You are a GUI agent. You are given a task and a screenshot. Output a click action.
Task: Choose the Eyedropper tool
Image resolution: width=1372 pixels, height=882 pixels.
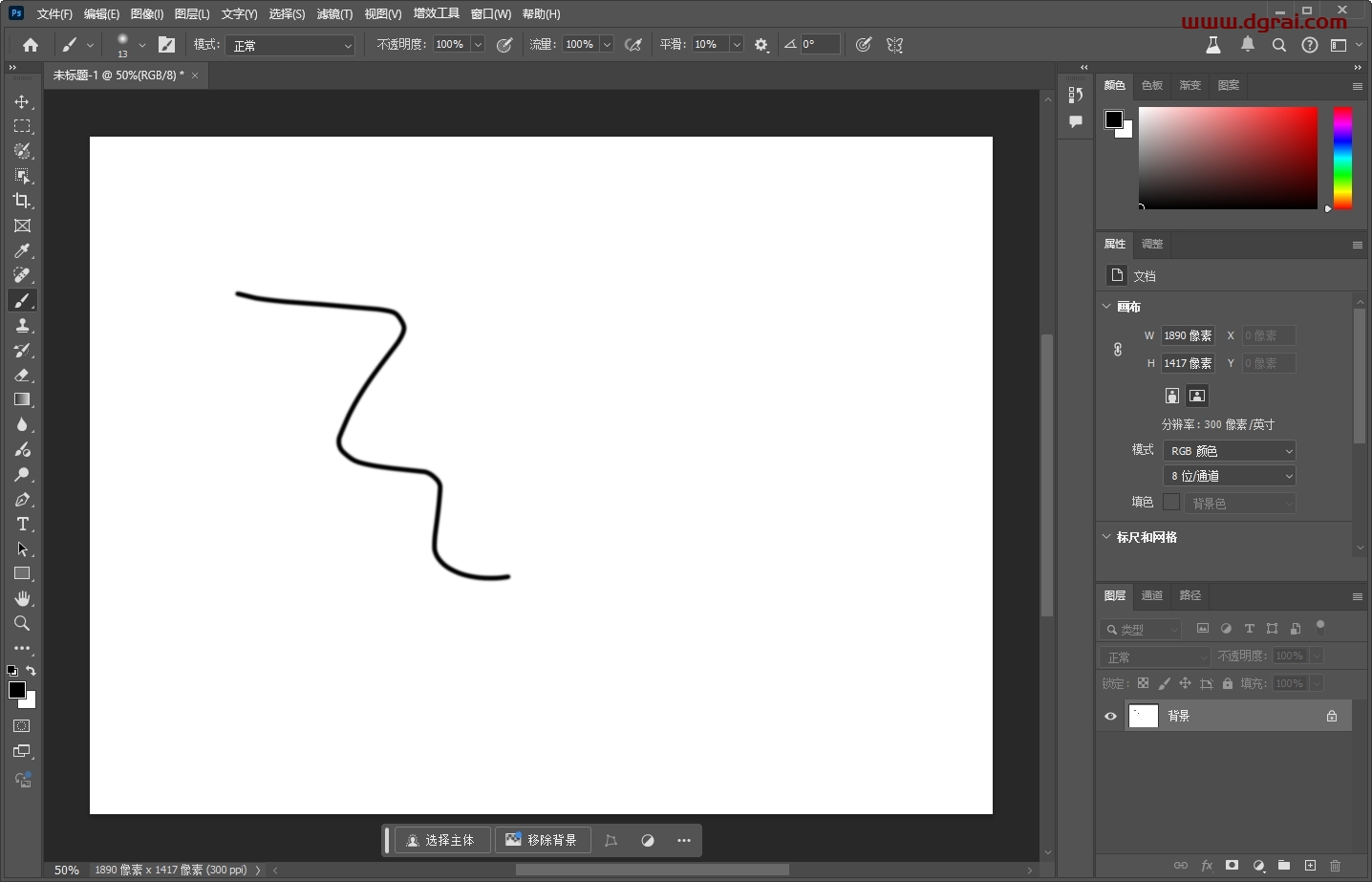(22, 250)
